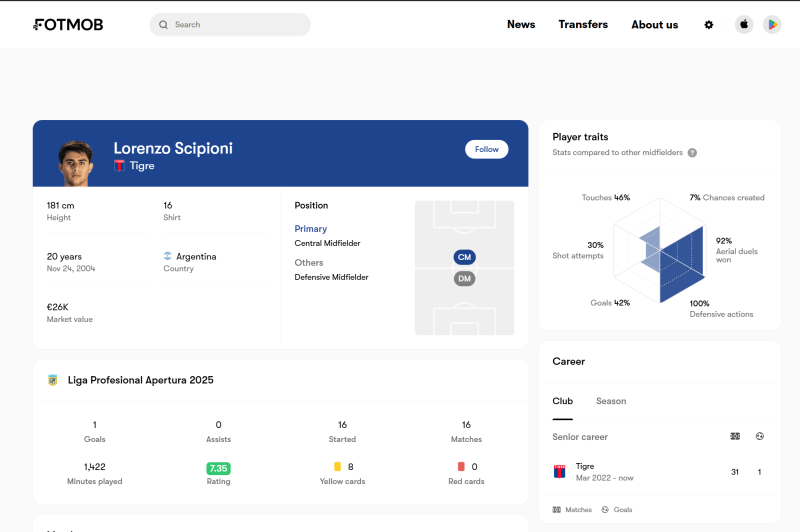Select the '€26K' market value text
800x532 pixels.
pos(58,307)
